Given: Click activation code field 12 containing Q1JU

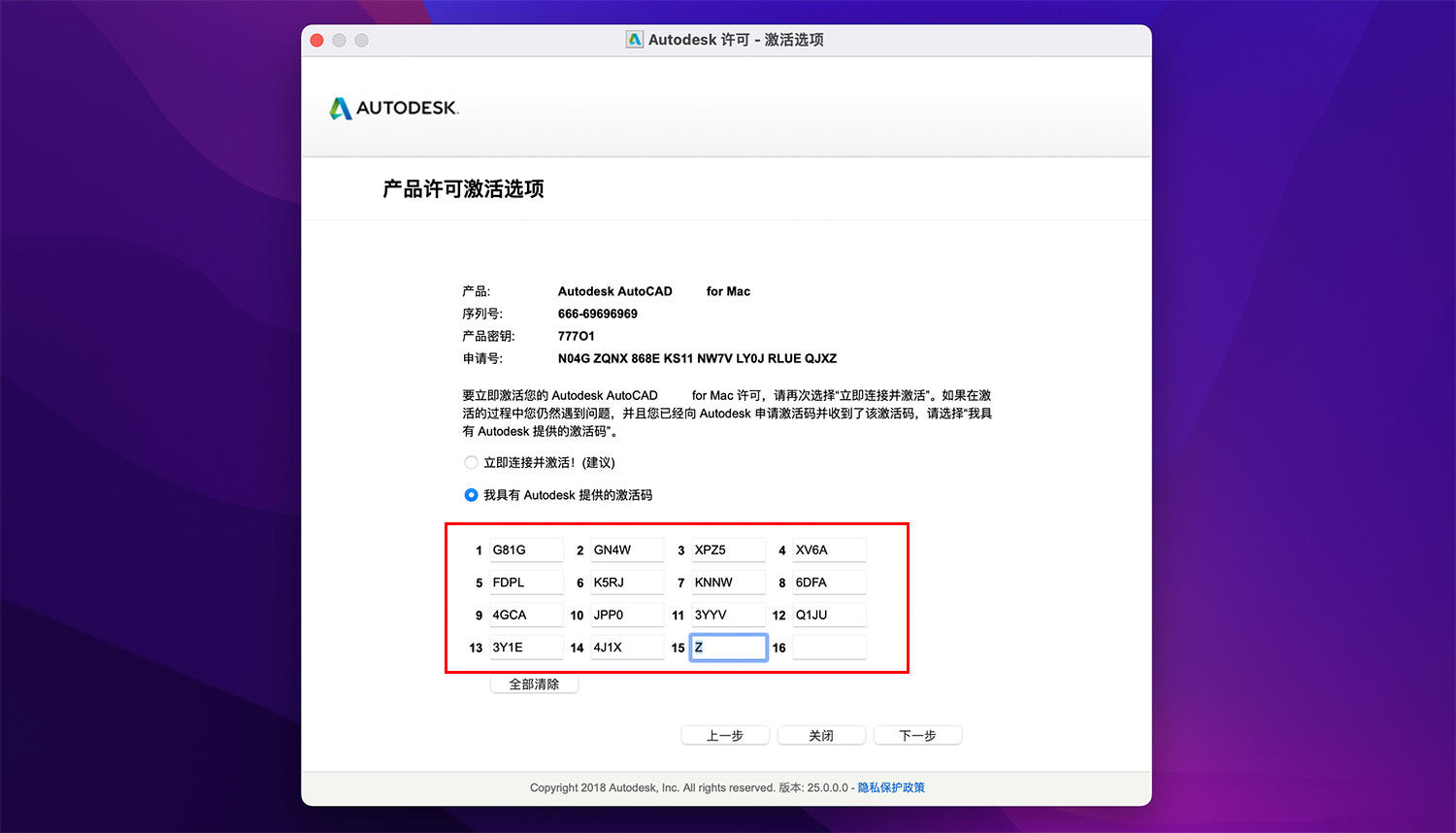Looking at the screenshot, I should pos(829,616).
